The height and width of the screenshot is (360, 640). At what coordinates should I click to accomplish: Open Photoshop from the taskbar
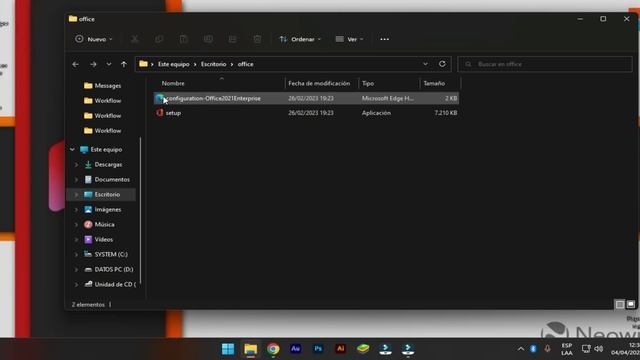318,349
